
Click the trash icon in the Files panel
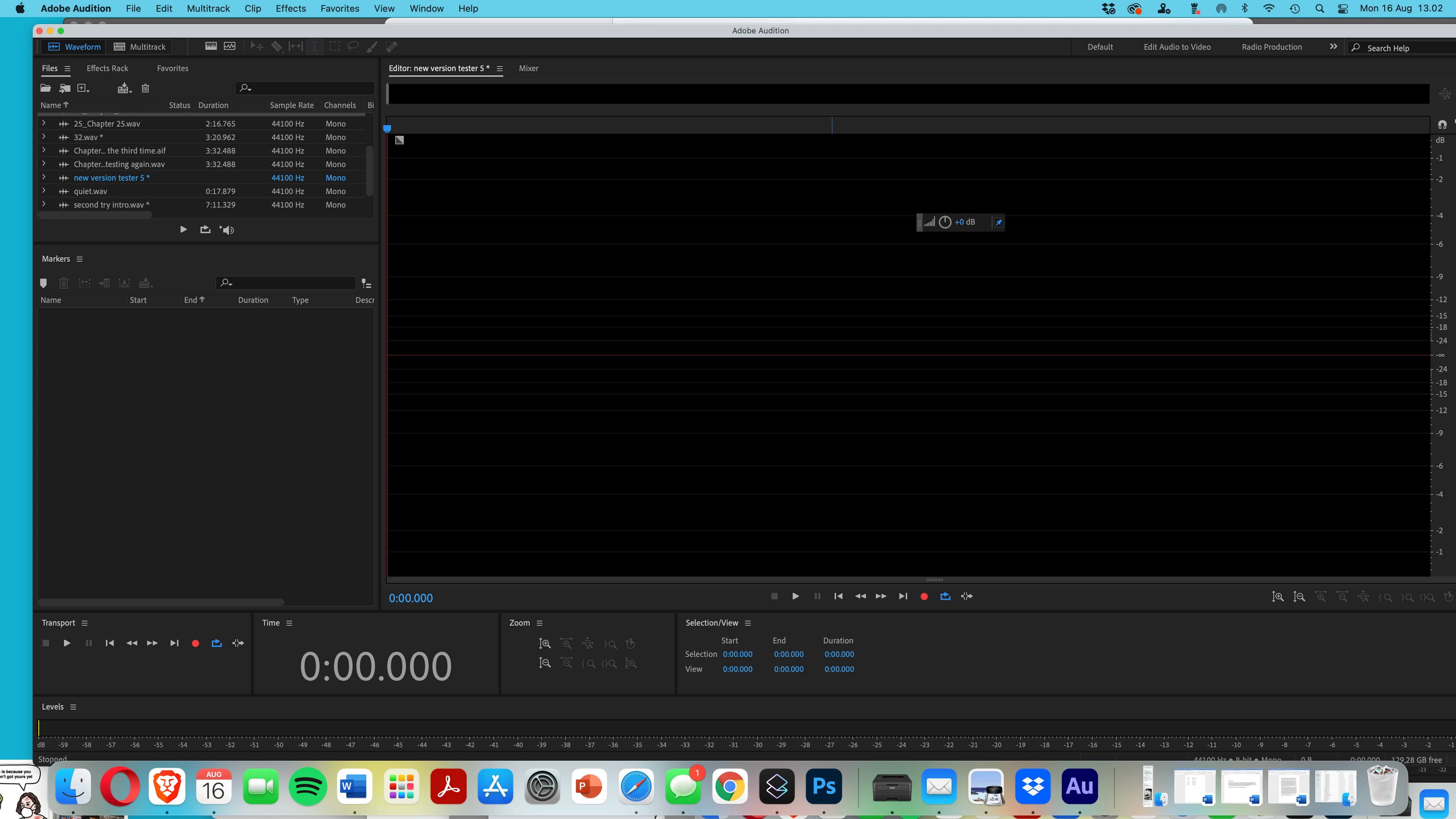(x=145, y=88)
